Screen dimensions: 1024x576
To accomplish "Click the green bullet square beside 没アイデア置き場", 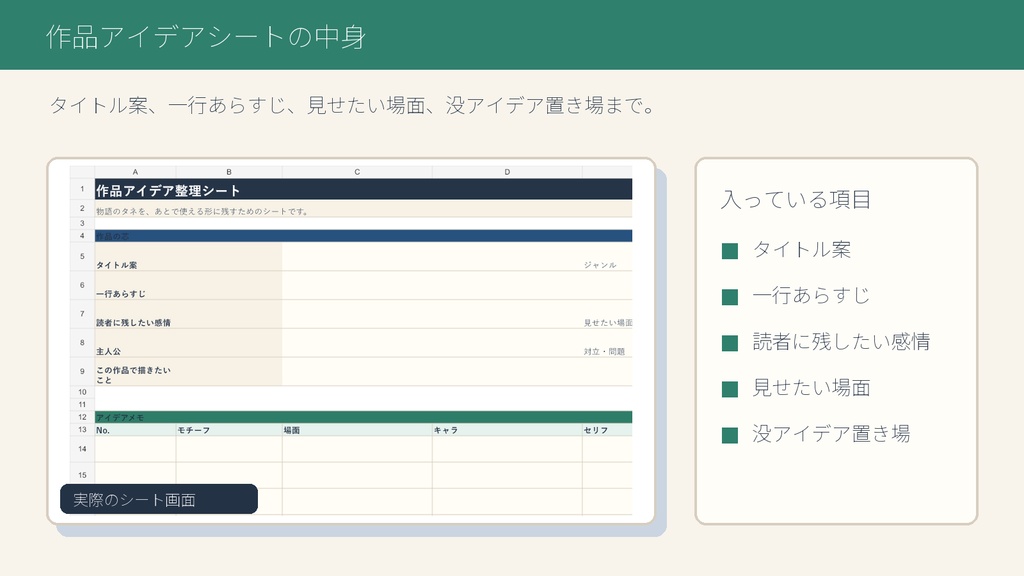I will point(729,435).
